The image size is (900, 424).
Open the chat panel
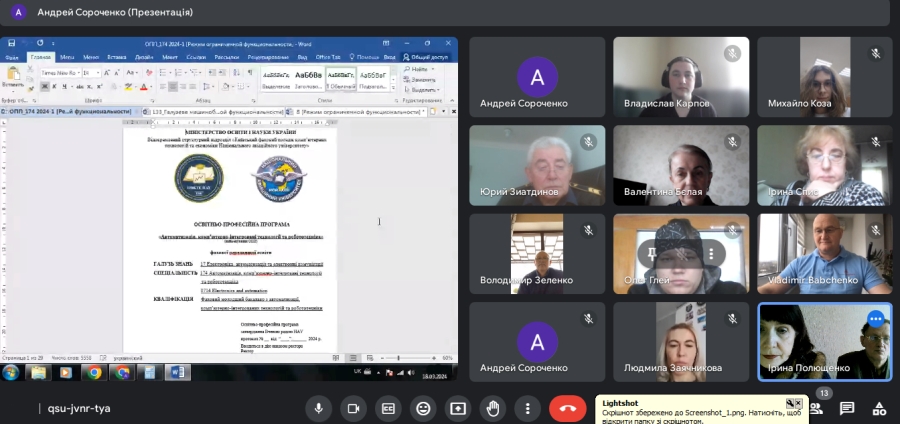click(x=847, y=408)
